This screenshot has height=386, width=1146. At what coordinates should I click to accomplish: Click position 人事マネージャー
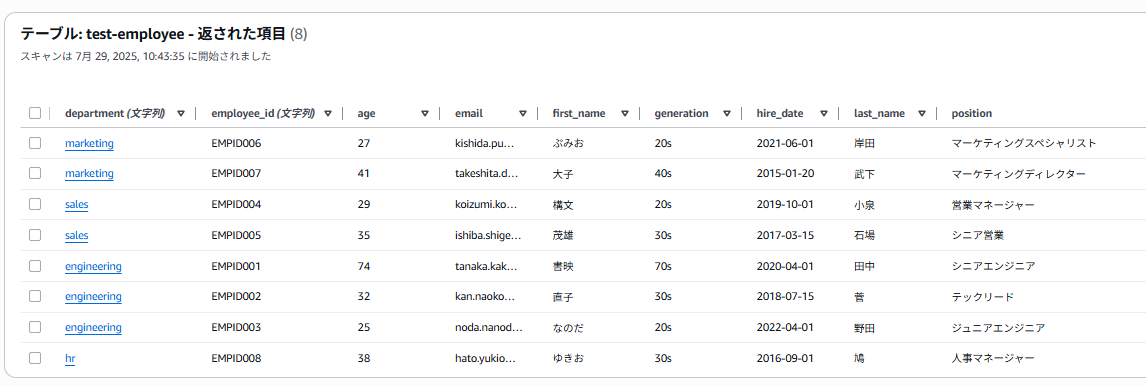point(993,358)
